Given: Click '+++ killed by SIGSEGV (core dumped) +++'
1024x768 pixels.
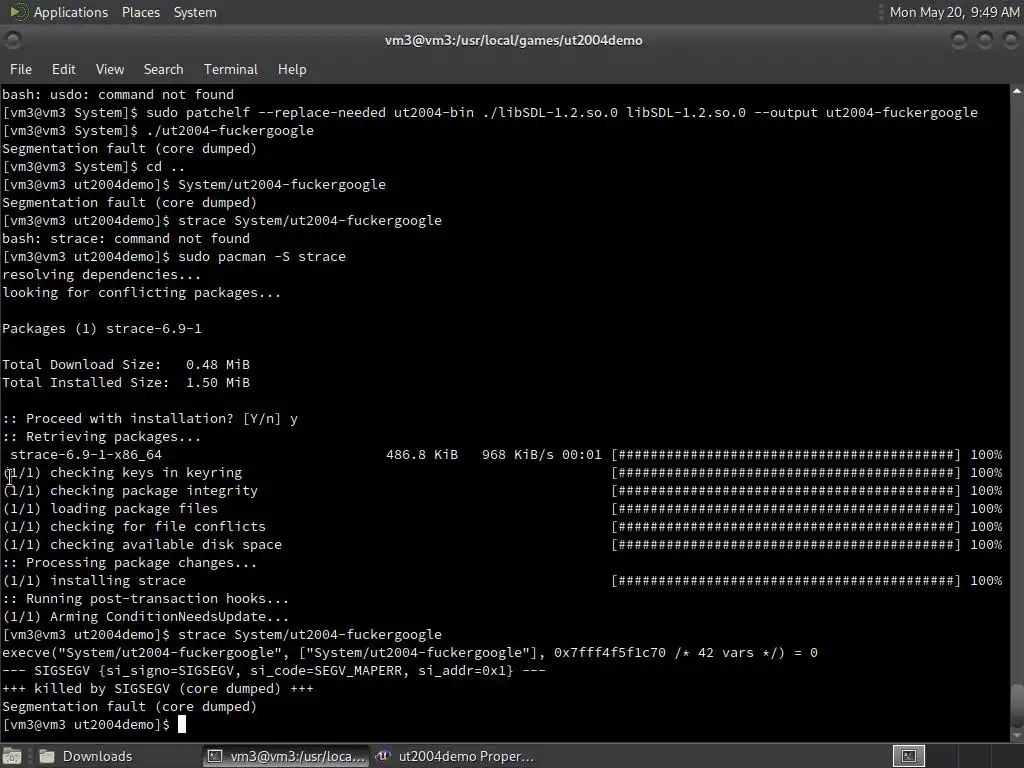Looking at the screenshot, I should [157, 688].
